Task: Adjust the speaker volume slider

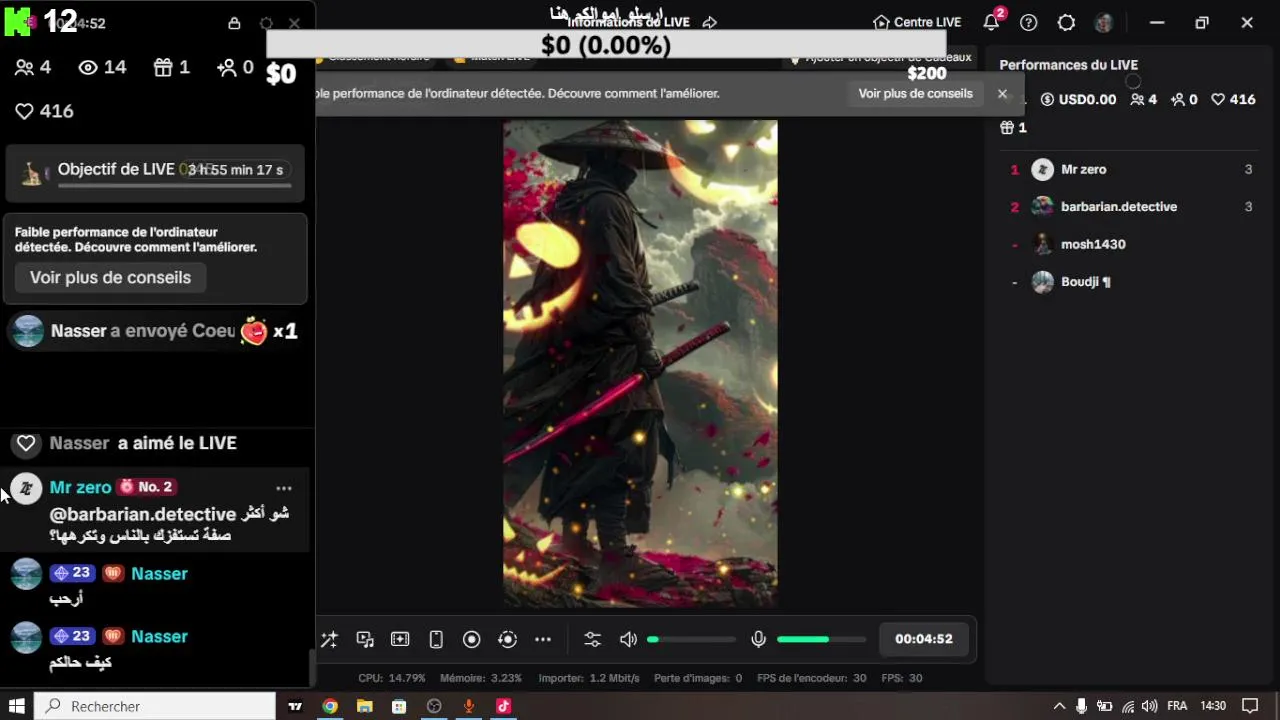Action: 692,639
